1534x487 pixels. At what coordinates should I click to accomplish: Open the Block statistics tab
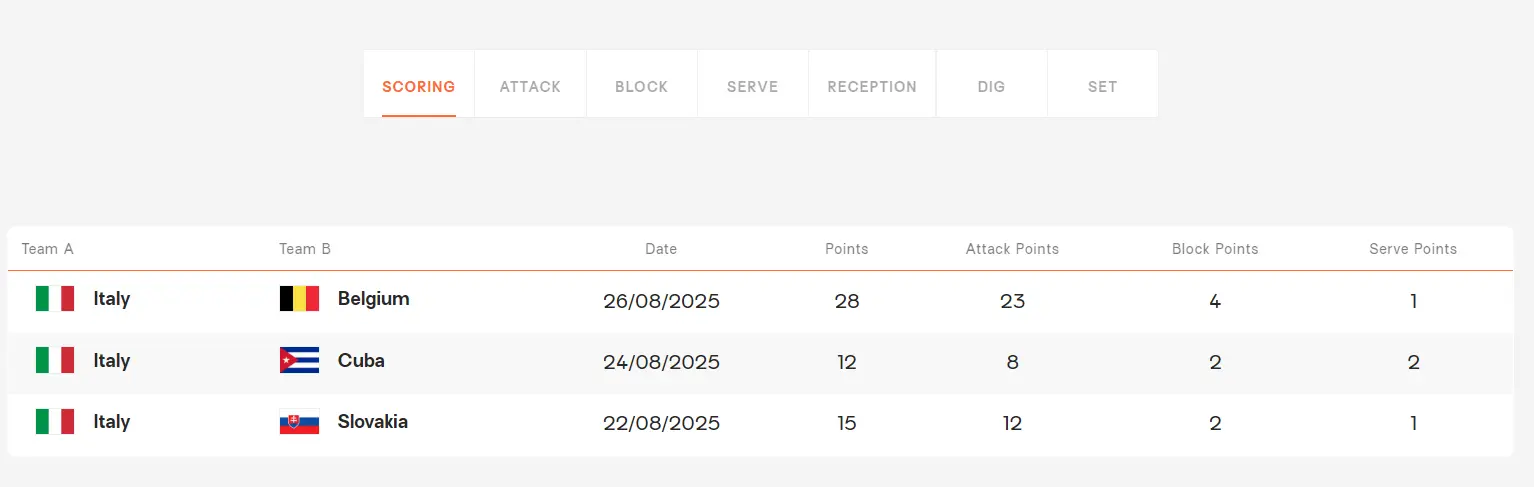point(641,87)
